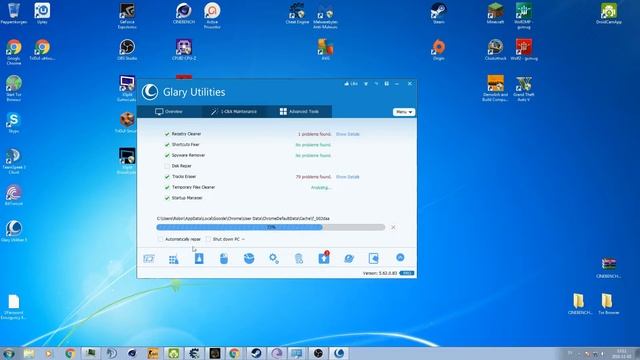Image resolution: width=640 pixels, height=360 pixels.
Task: Open the OBS Studio desktop shortcut
Action: (127, 49)
